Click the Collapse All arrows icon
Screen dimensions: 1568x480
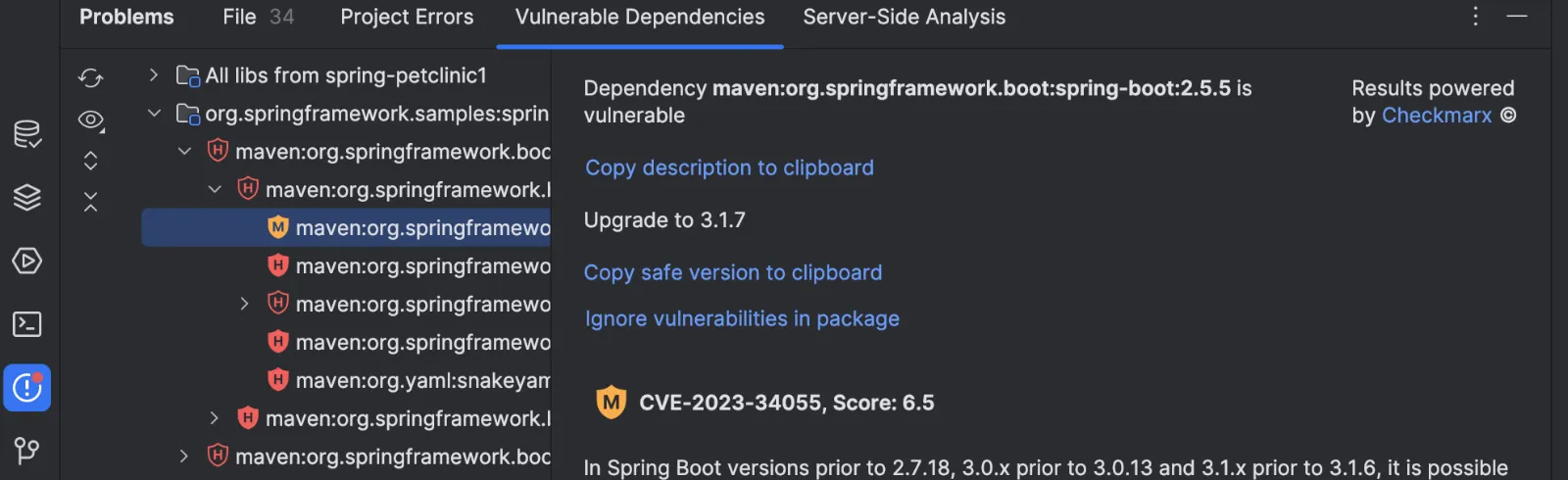click(x=90, y=202)
